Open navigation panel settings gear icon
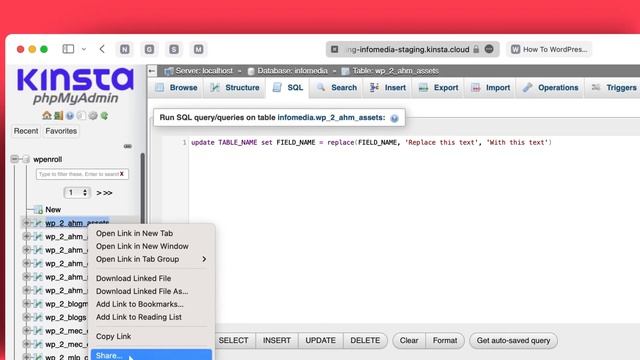640x360 pixels. (93, 116)
